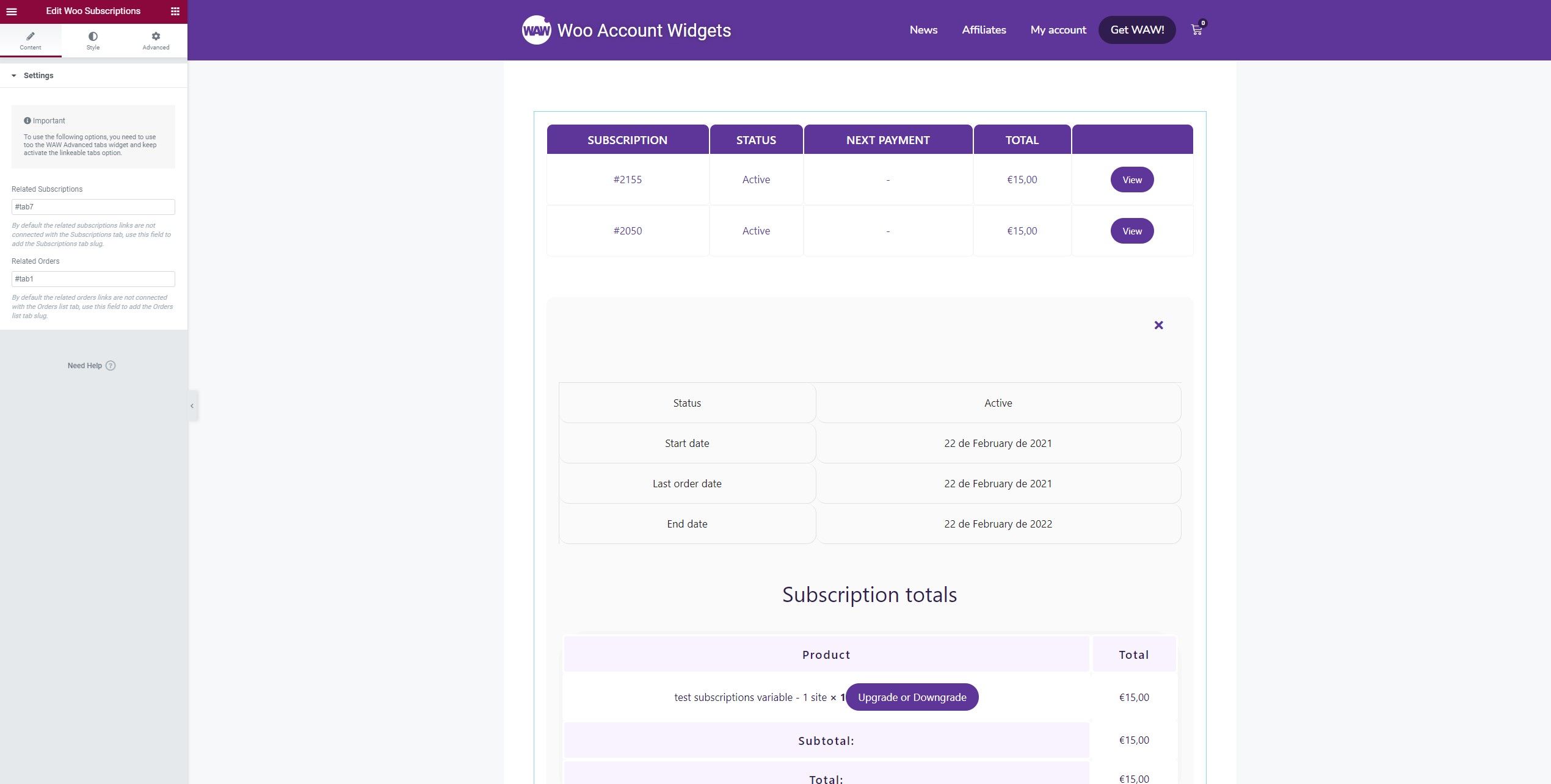The image size is (1551, 784).
Task: Click the €15,00 total for #2050
Action: pyautogui.click(x=1022, y=231)
